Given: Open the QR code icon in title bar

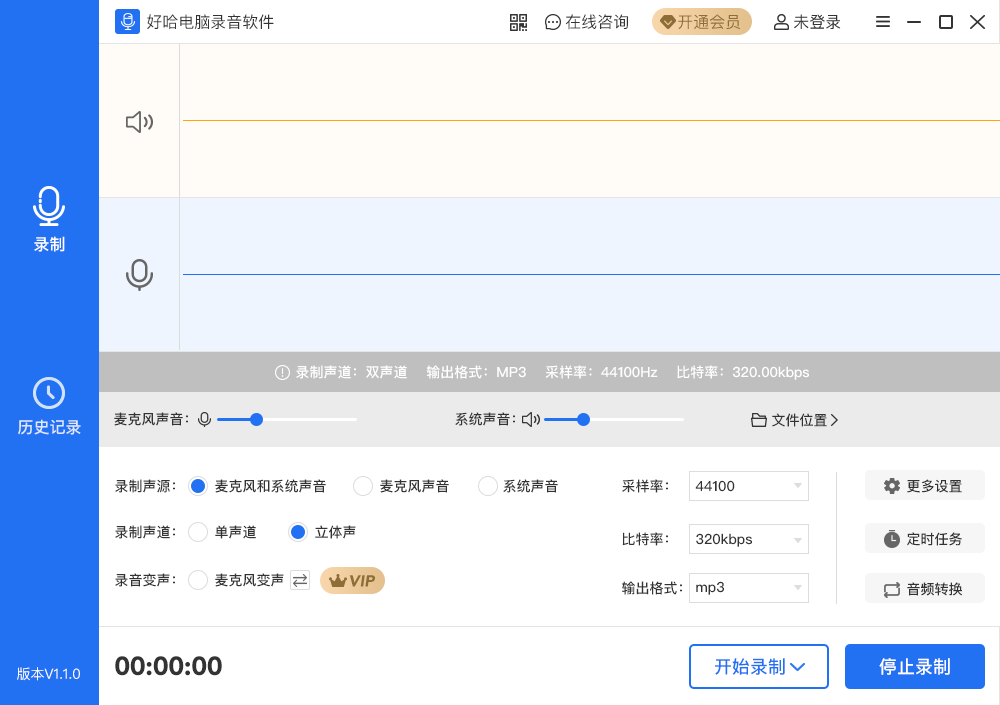Looking at the screenshot, I should [x=518, y=21].
